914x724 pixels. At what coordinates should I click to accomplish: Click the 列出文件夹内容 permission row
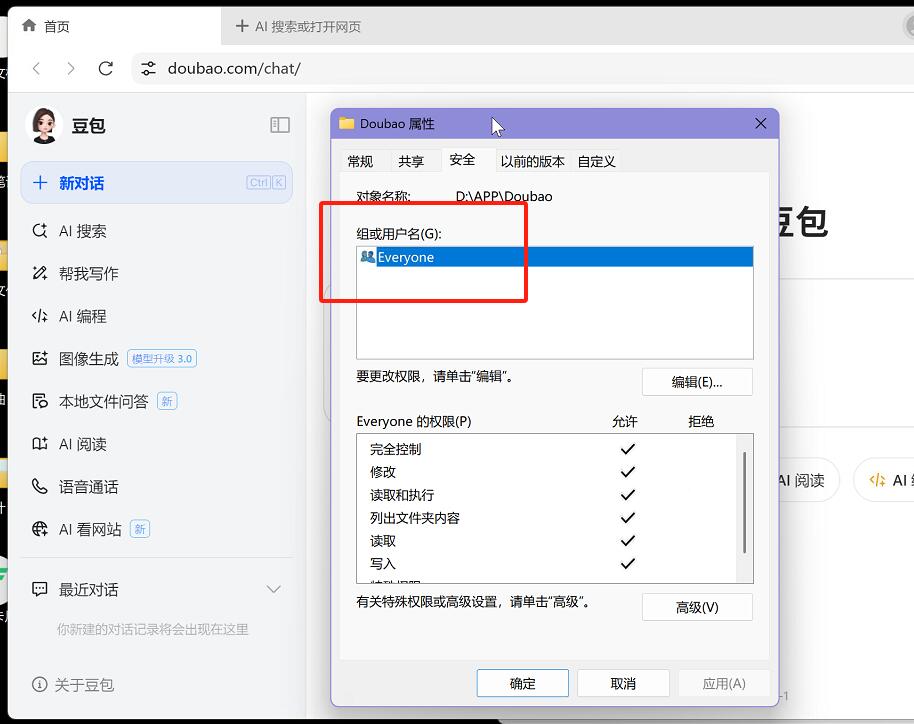546,518
